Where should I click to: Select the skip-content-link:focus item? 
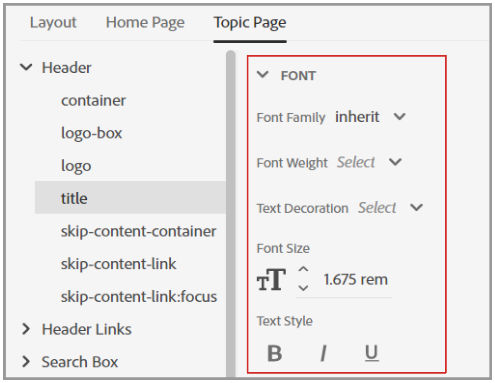click(139, 296)
